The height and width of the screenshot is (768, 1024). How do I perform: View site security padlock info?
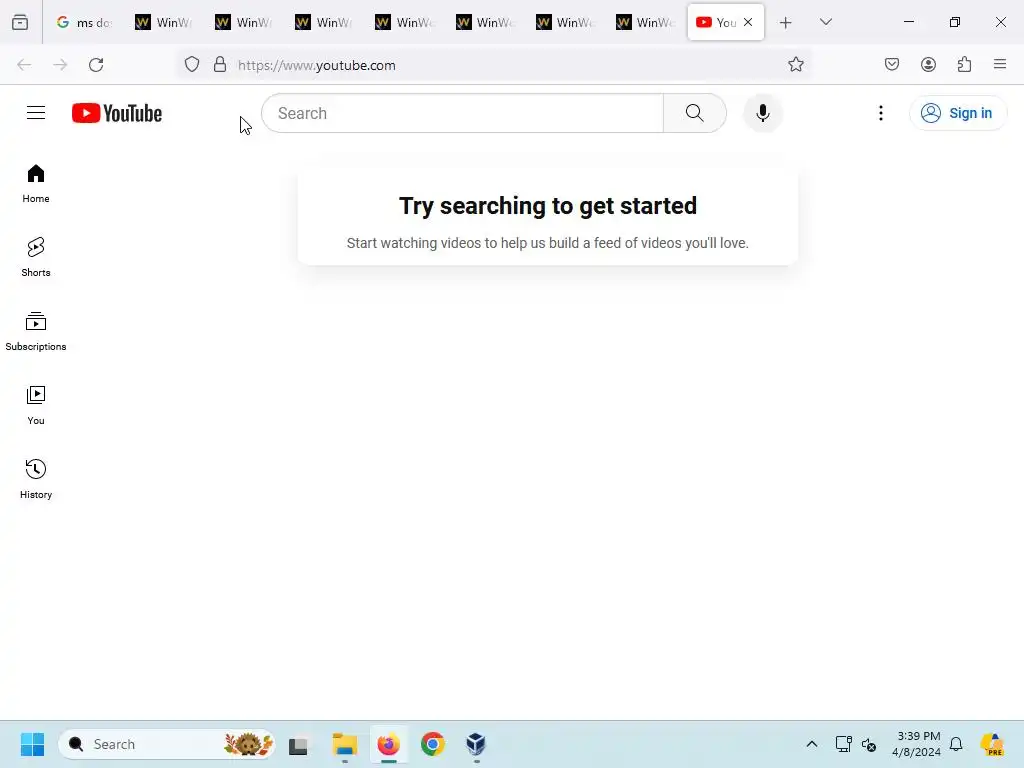pos(220,64)
